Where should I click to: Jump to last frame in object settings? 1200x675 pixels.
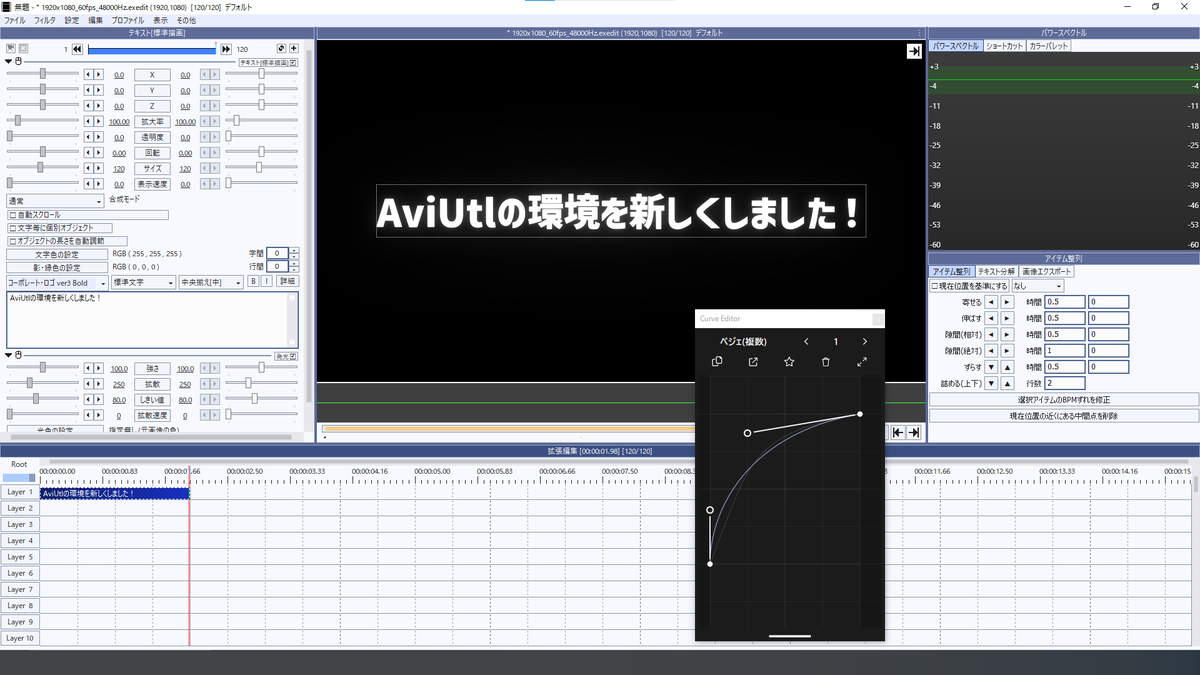(x=227, y=48)
